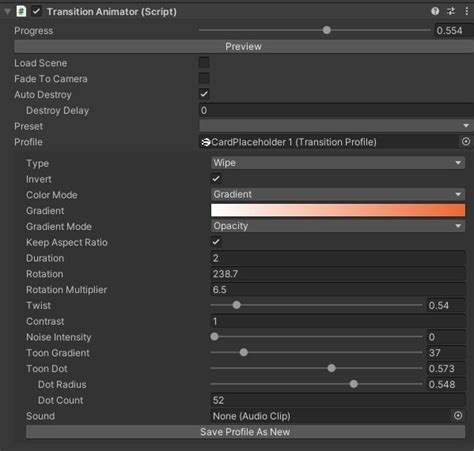This screenshot has height=451, width=474.
Task: Click the Destroy Delay input field
Action: (336, 110)
